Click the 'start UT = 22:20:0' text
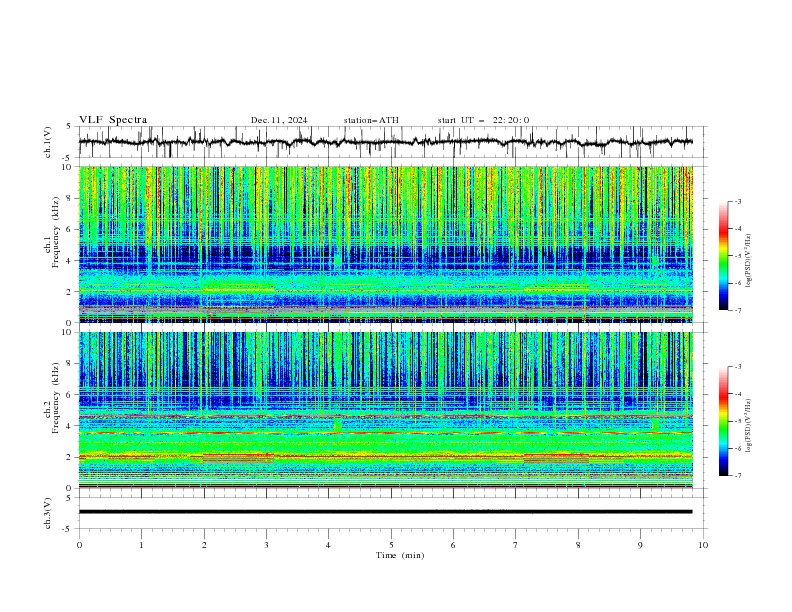Screen dimensions: 792x612 [x=483, y=120]
